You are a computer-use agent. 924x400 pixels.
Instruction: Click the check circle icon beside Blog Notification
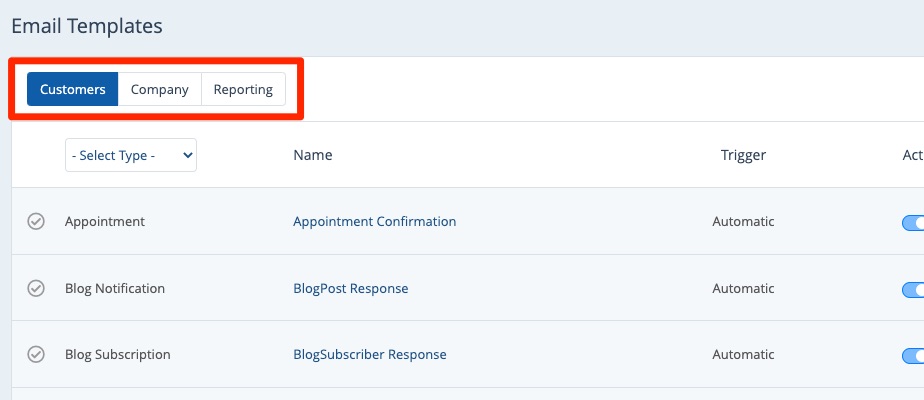pos(36,289)
